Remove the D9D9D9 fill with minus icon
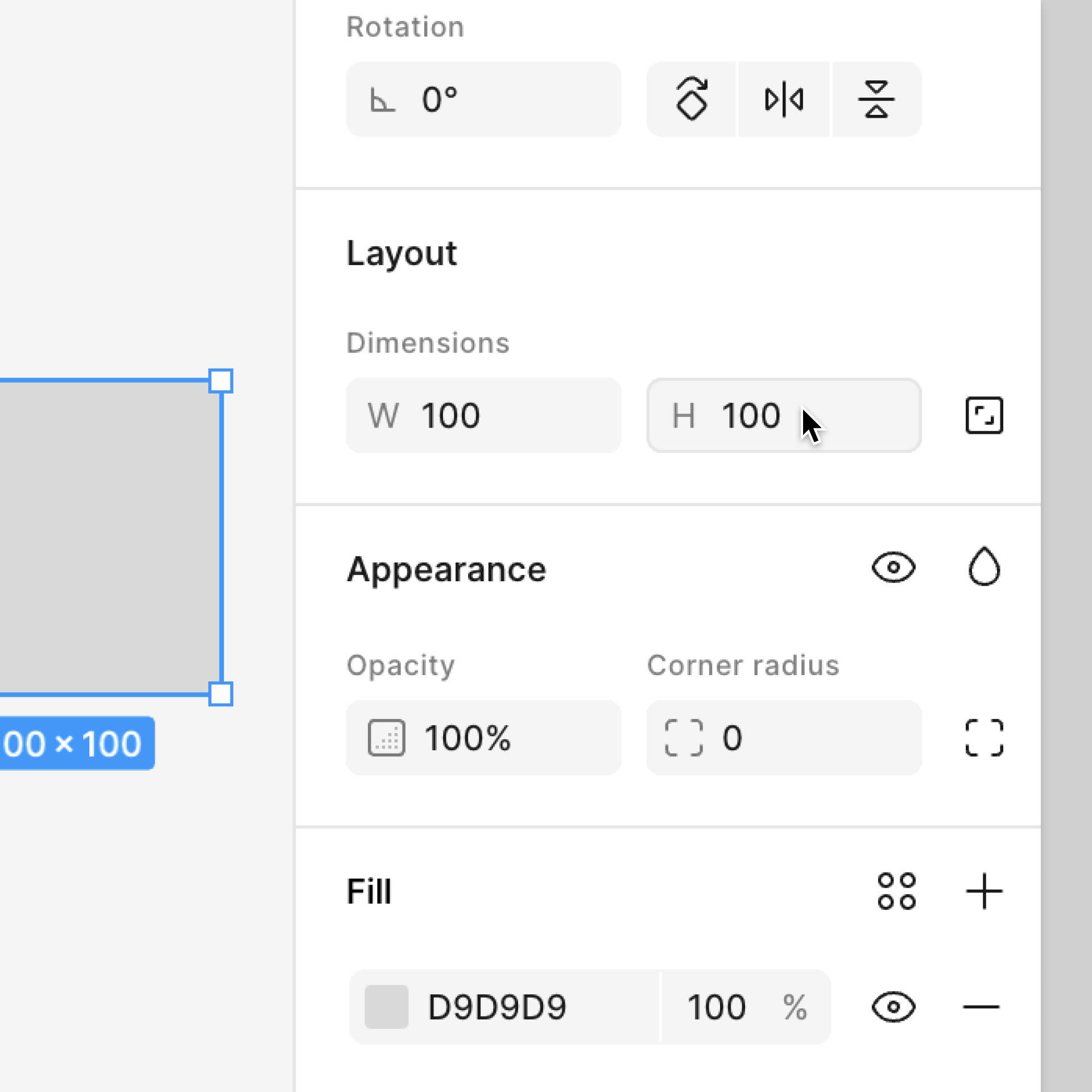 click(x=981, y=1007)
